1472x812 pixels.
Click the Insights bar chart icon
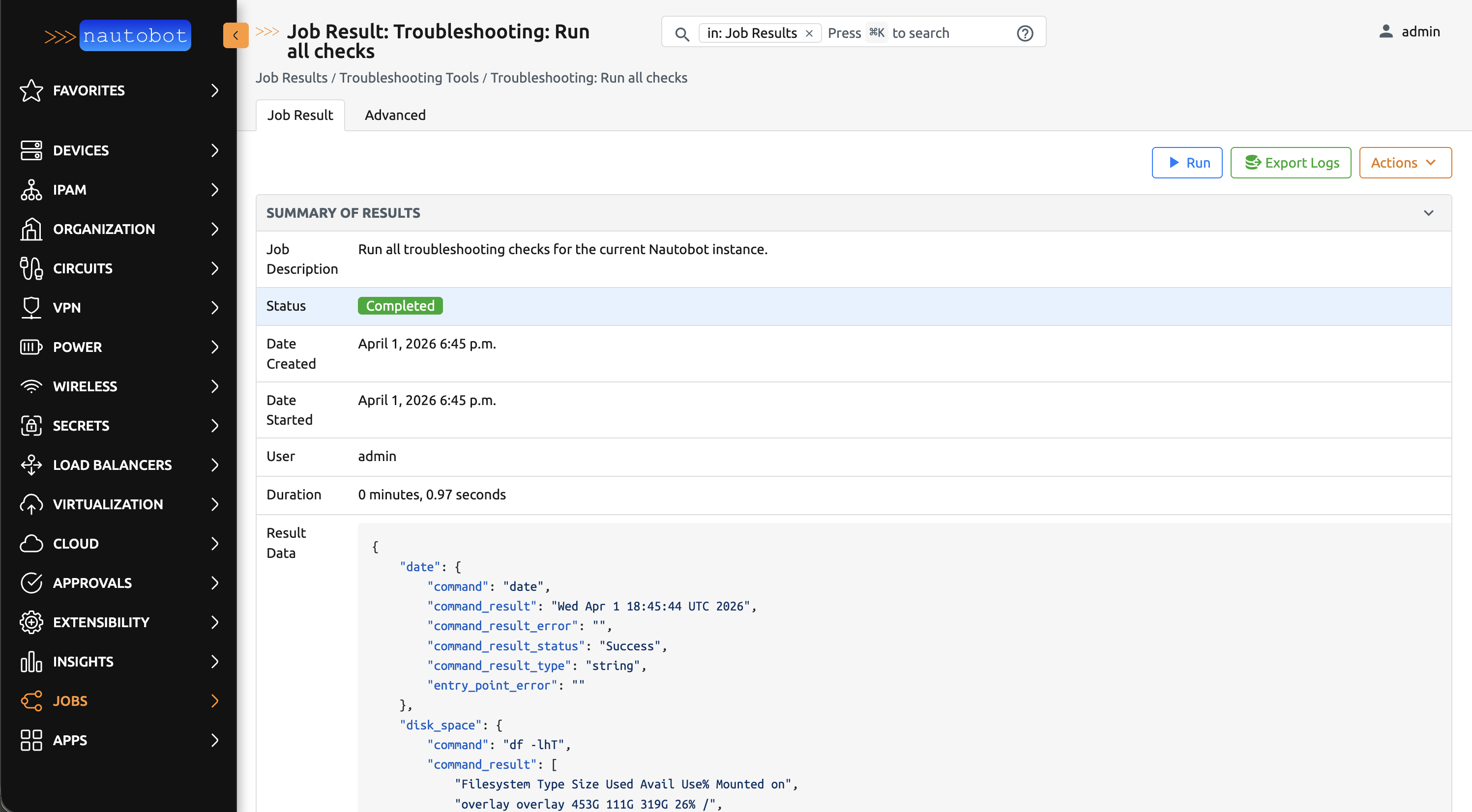click(31, 661)
